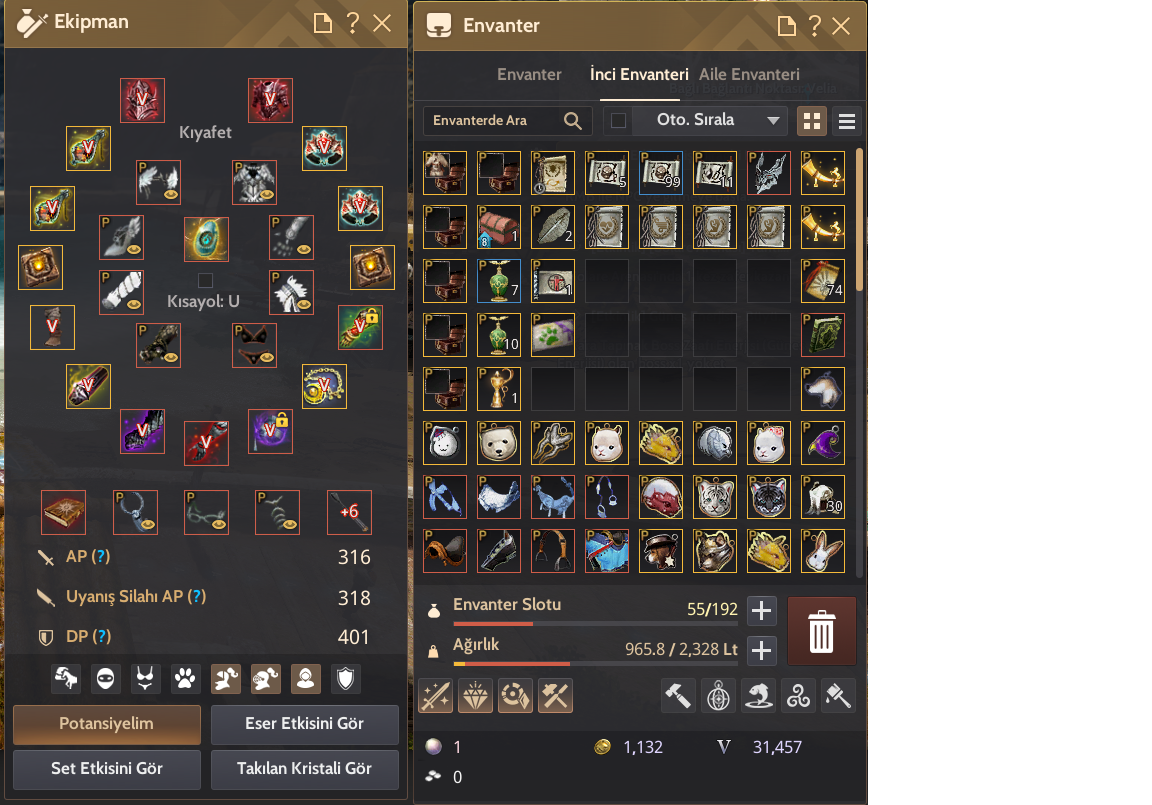
Task: Click the magnifier search icon in Envanter
Action: [x=573, y=120]
